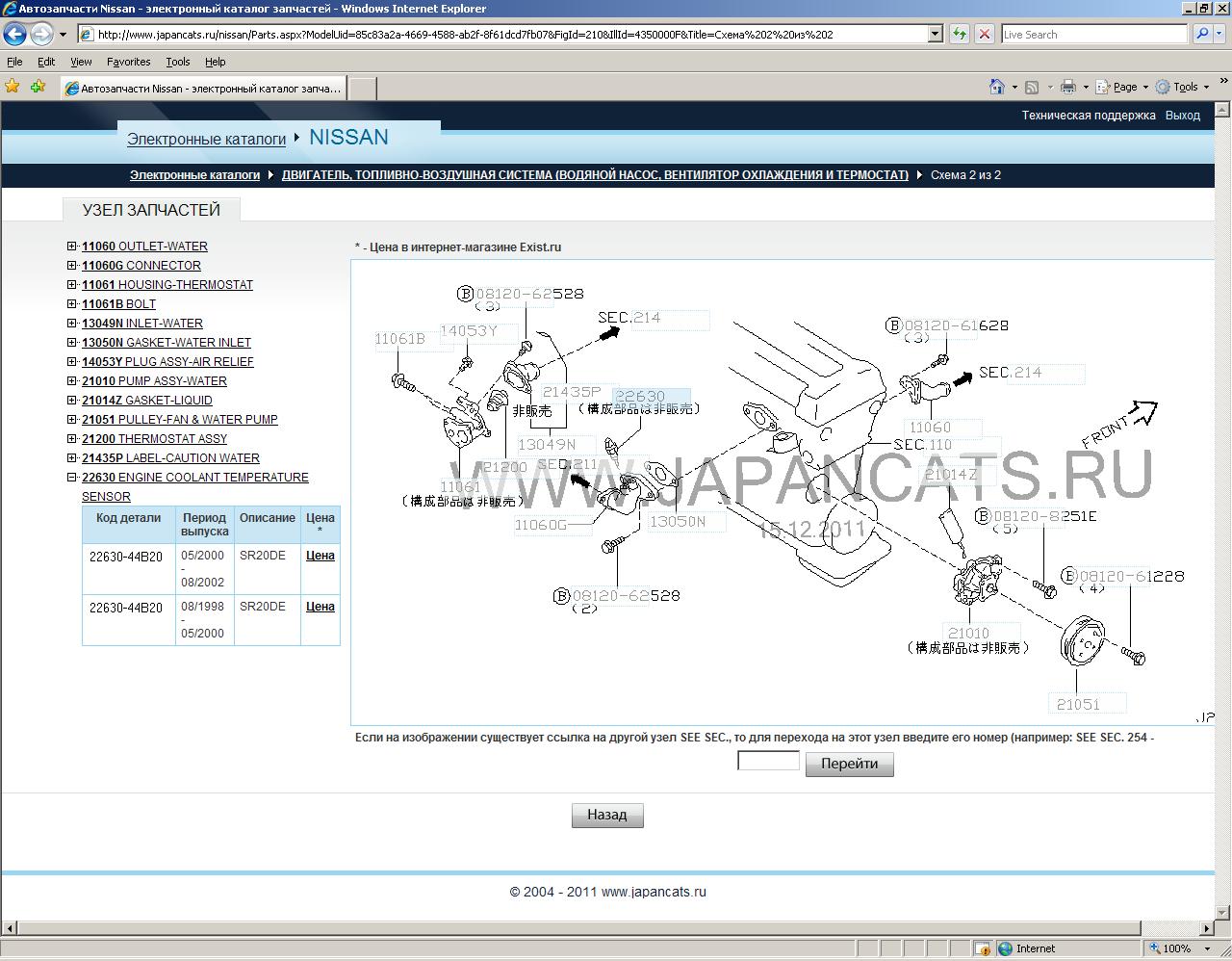Image resolution: width=1232 pixels, height=961 pixels.
Task: Click the browser Back arrow button
Action: [14, 35]
